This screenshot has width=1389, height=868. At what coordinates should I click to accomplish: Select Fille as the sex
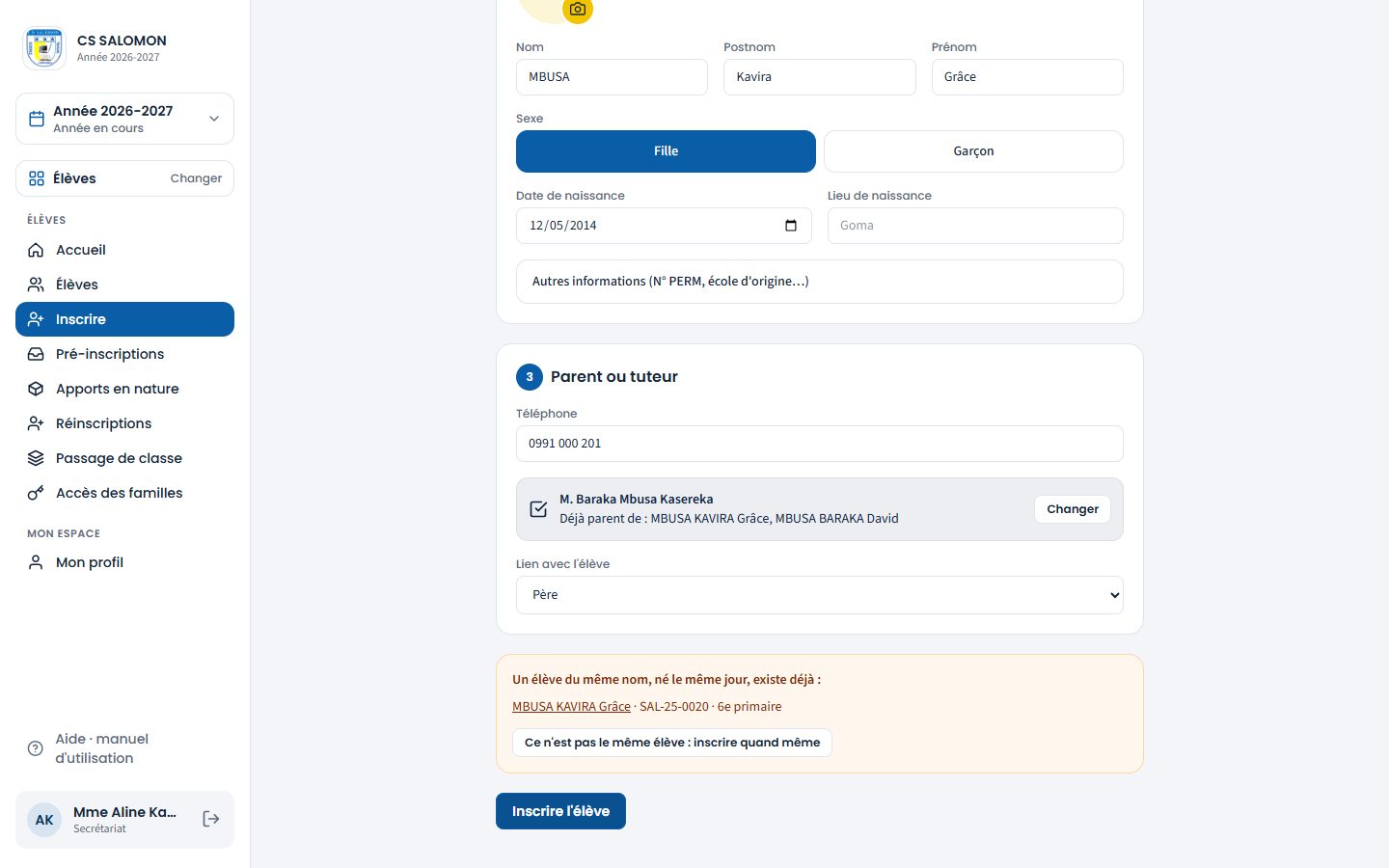(666, 151)
